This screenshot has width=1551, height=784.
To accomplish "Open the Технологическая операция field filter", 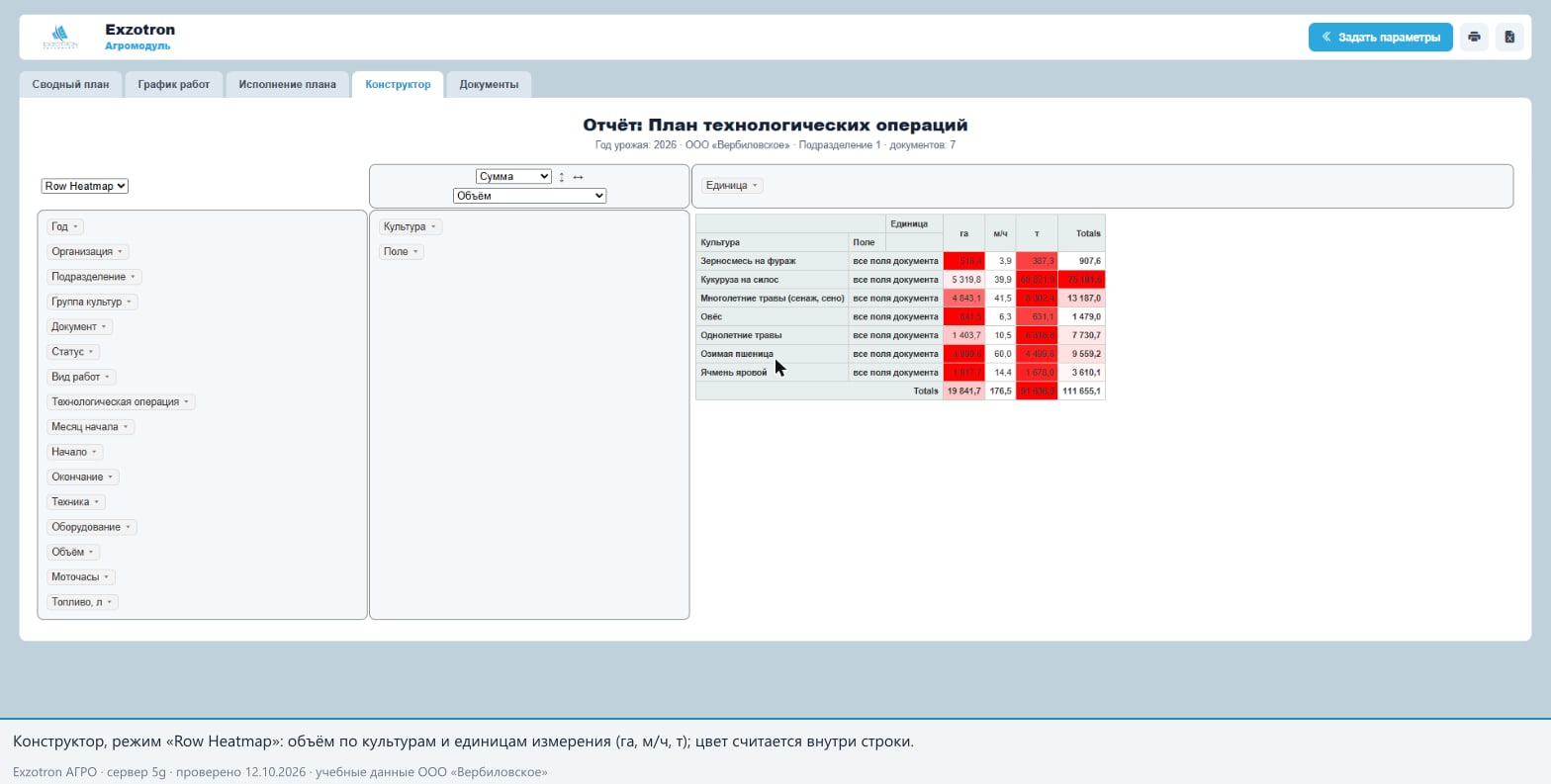I will point(187,402).
